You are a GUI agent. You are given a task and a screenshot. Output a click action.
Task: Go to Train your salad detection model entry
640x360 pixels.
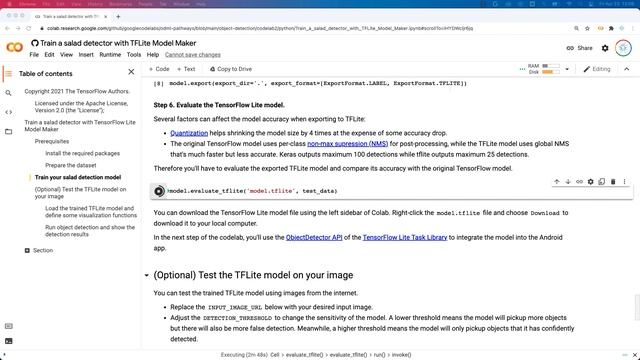point(78,177)
